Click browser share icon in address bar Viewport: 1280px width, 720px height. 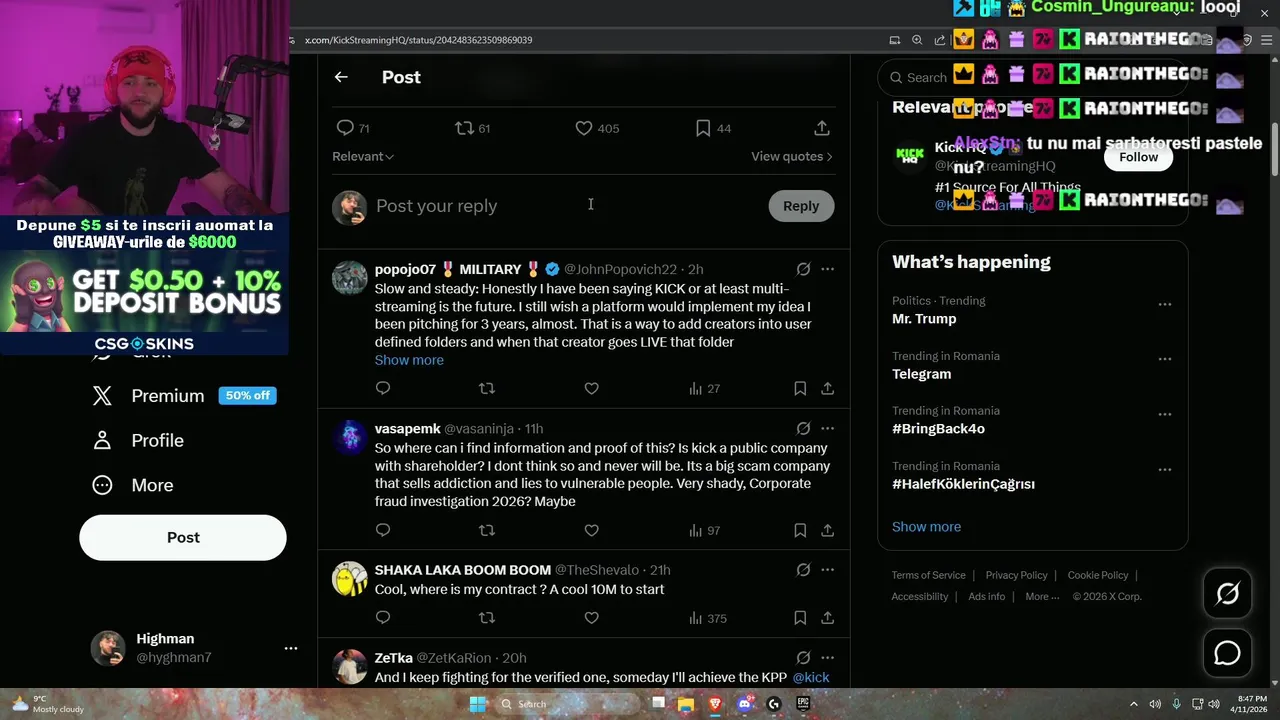point(939,40)
